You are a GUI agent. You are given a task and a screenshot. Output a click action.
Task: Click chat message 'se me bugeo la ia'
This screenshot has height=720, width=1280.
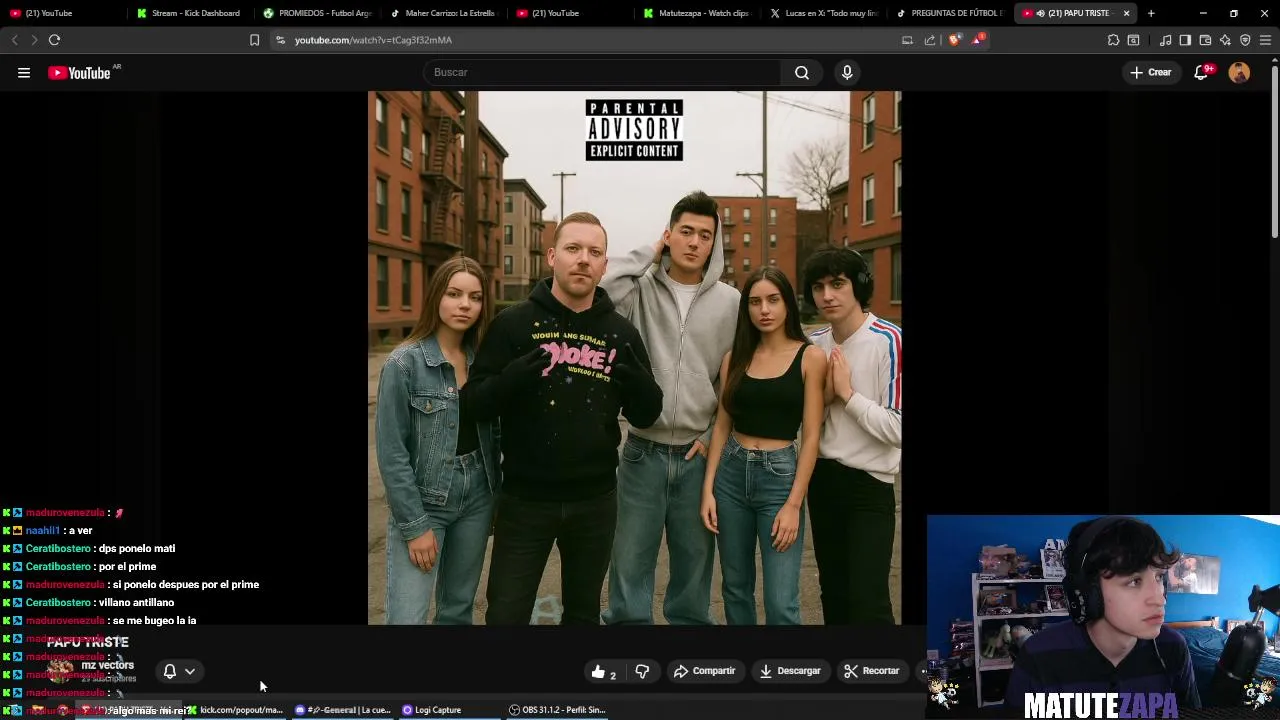[154, 620]
